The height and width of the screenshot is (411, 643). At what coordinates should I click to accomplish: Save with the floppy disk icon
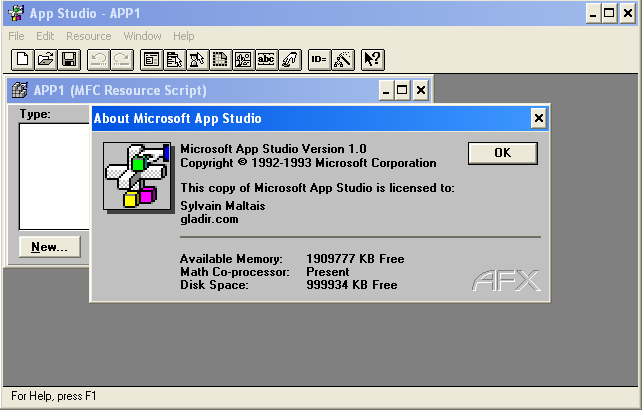pos(69,60)
